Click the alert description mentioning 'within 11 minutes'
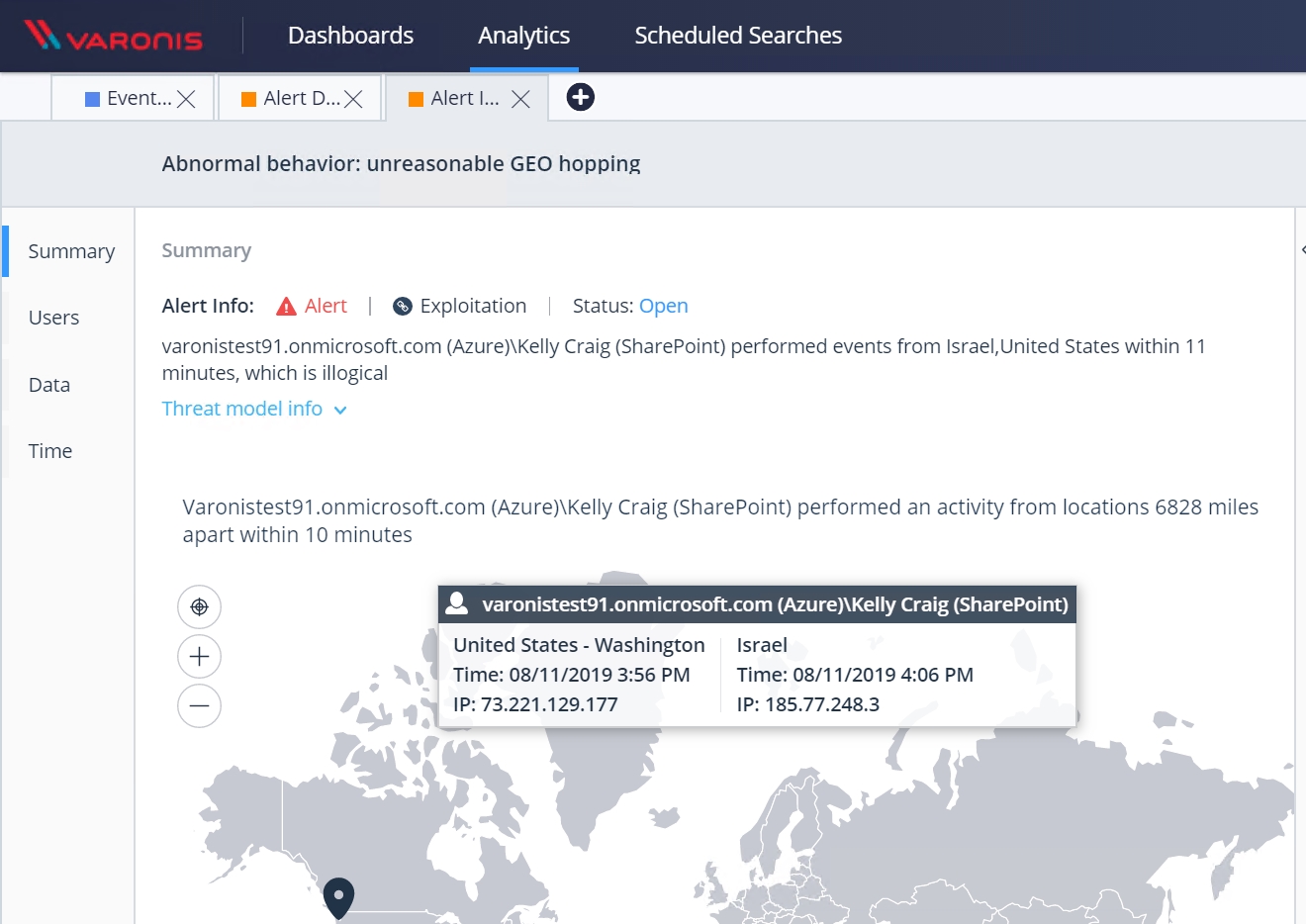This screenshot has width=1306, height=924. tap(684, 359)
